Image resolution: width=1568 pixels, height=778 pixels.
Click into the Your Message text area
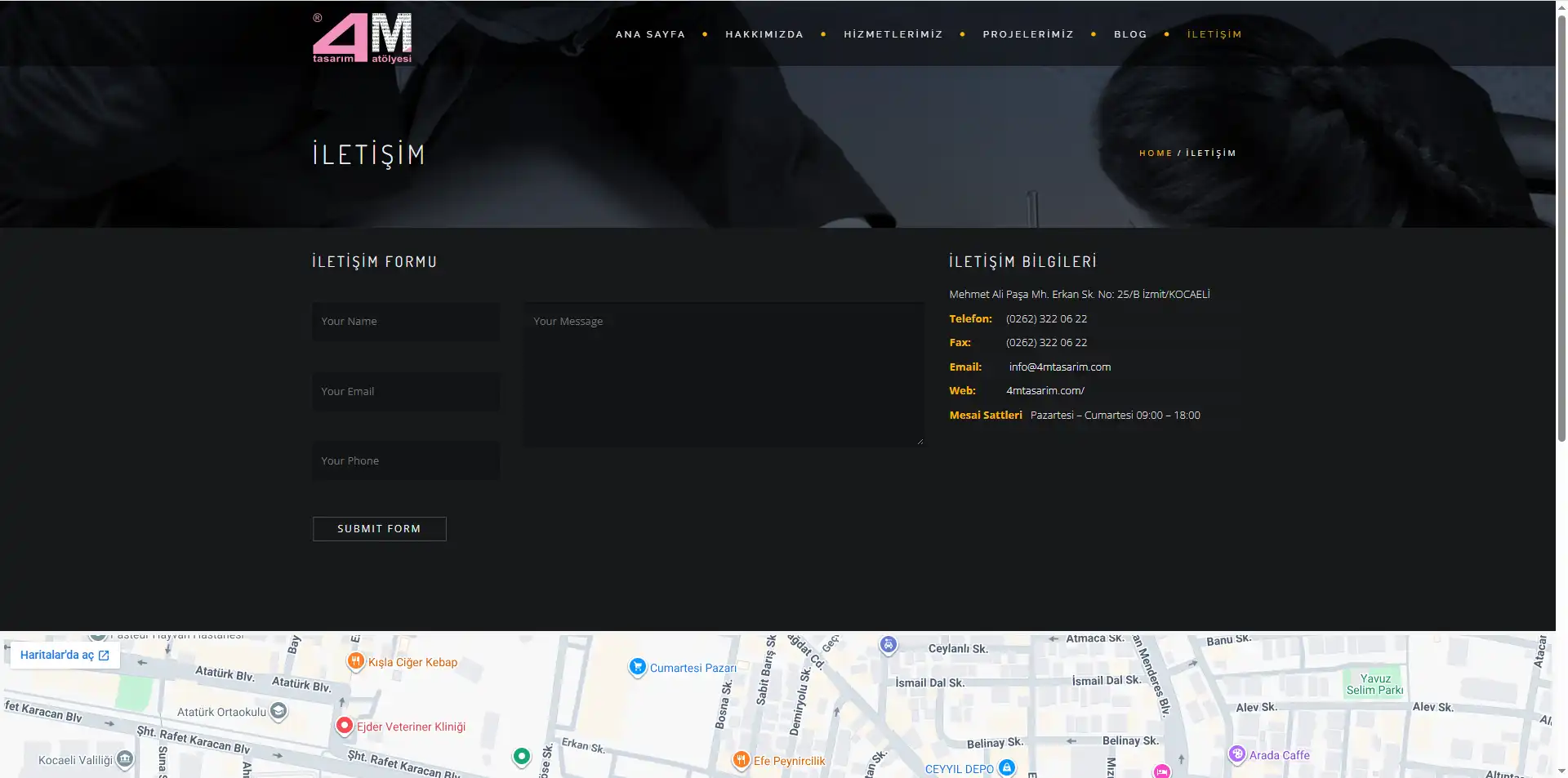click(x=724, y=375)
